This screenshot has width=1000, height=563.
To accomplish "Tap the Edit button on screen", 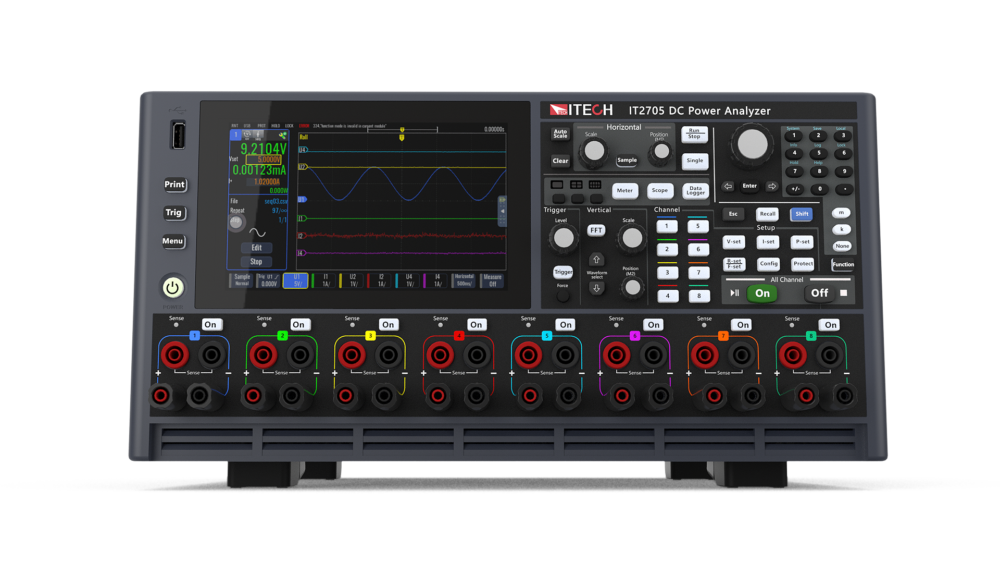I will coord(256,247).
